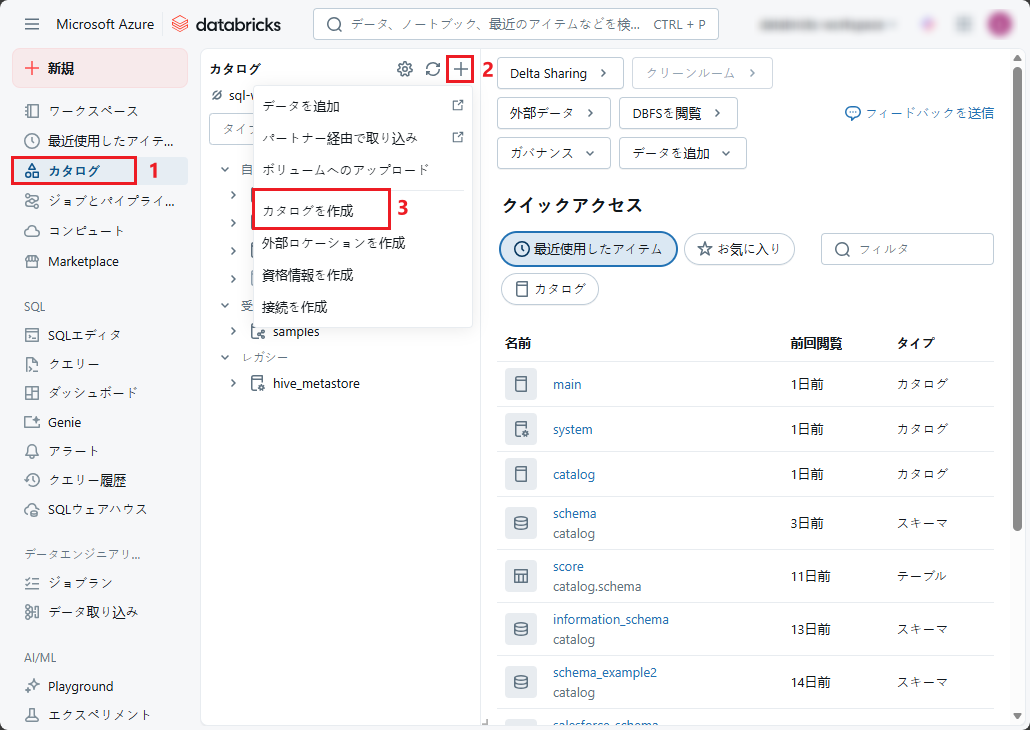Expand the hive_metastore tree node
Viewport: 1030px width, 730px height.
point(233,383)
